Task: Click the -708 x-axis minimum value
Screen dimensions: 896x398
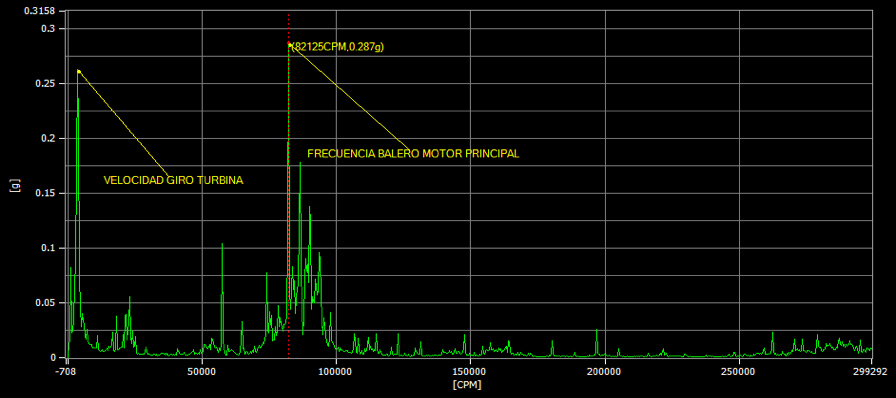Action: point(66,371)
